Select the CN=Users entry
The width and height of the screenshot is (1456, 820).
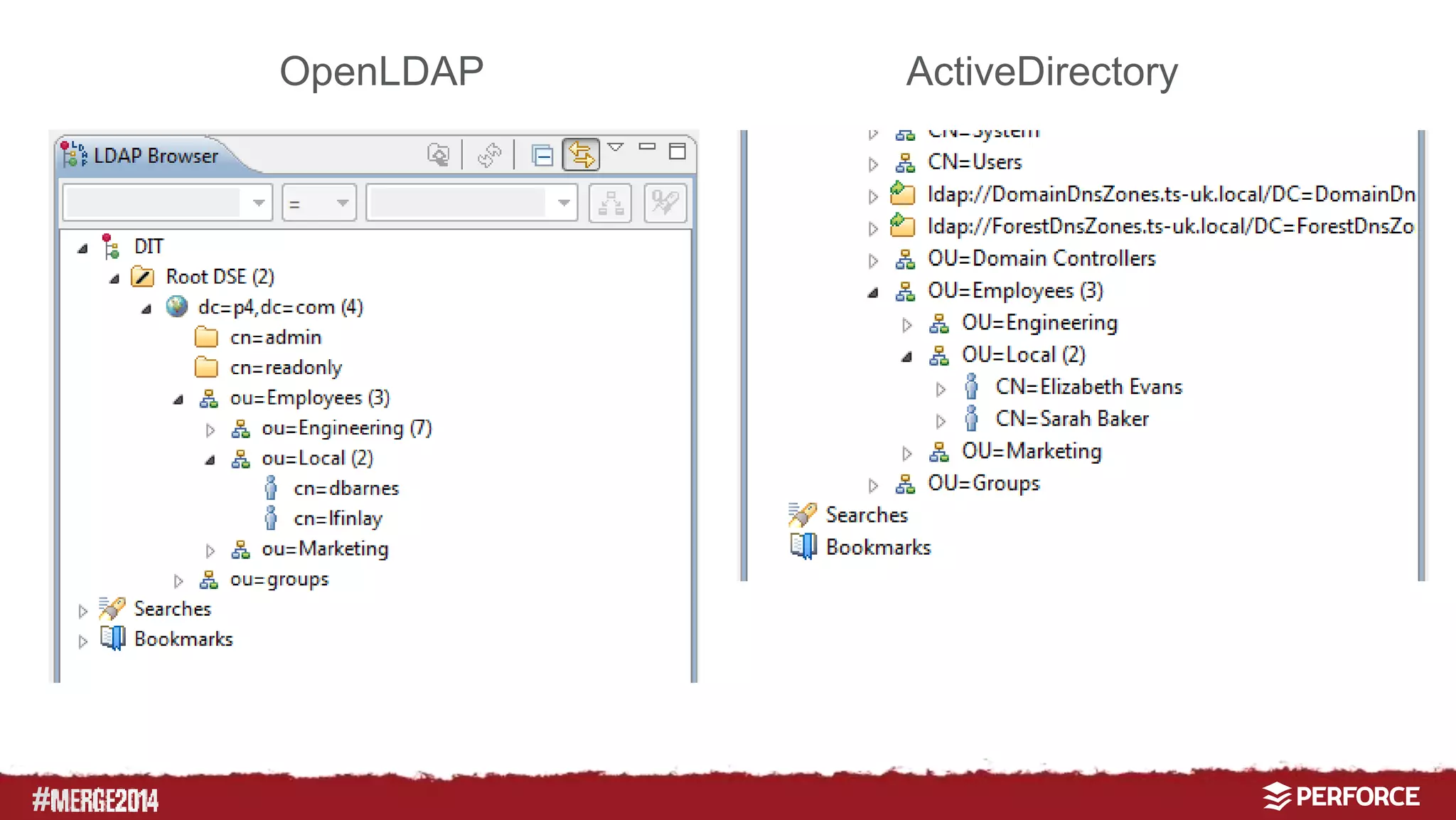[975, 162]
